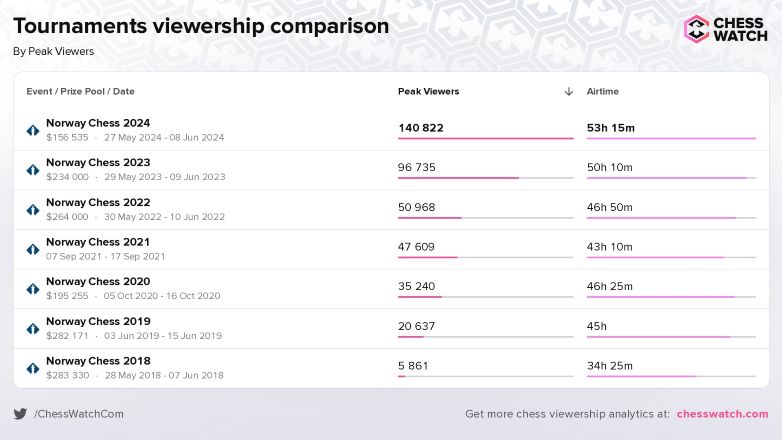Image resolution: width=782 pixels, height=440 pixels.
Task: Toggle sort arrow beside Peak Viewers
Action: click(x=568, y=91)
